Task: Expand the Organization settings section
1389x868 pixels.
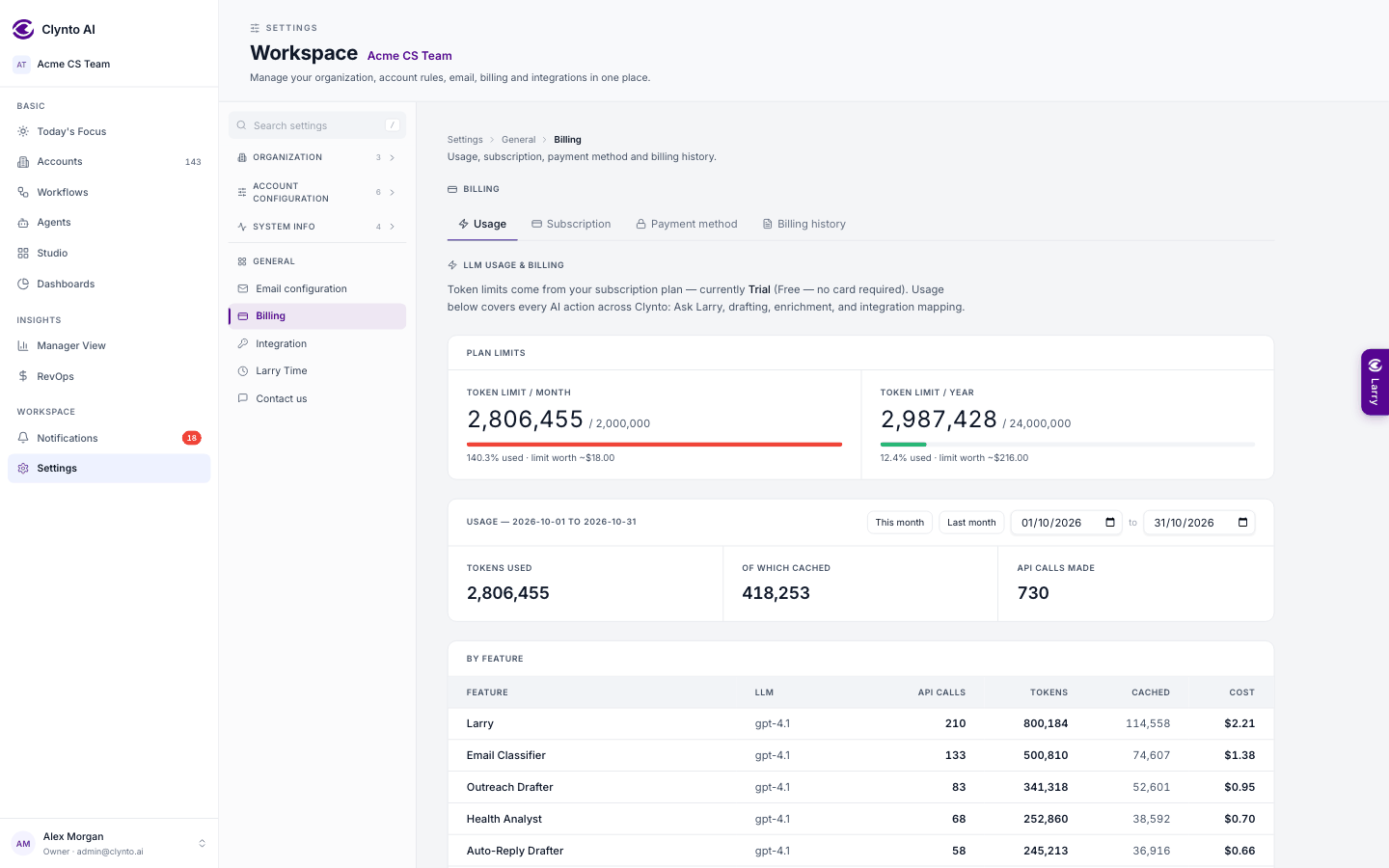Action: 317,157
